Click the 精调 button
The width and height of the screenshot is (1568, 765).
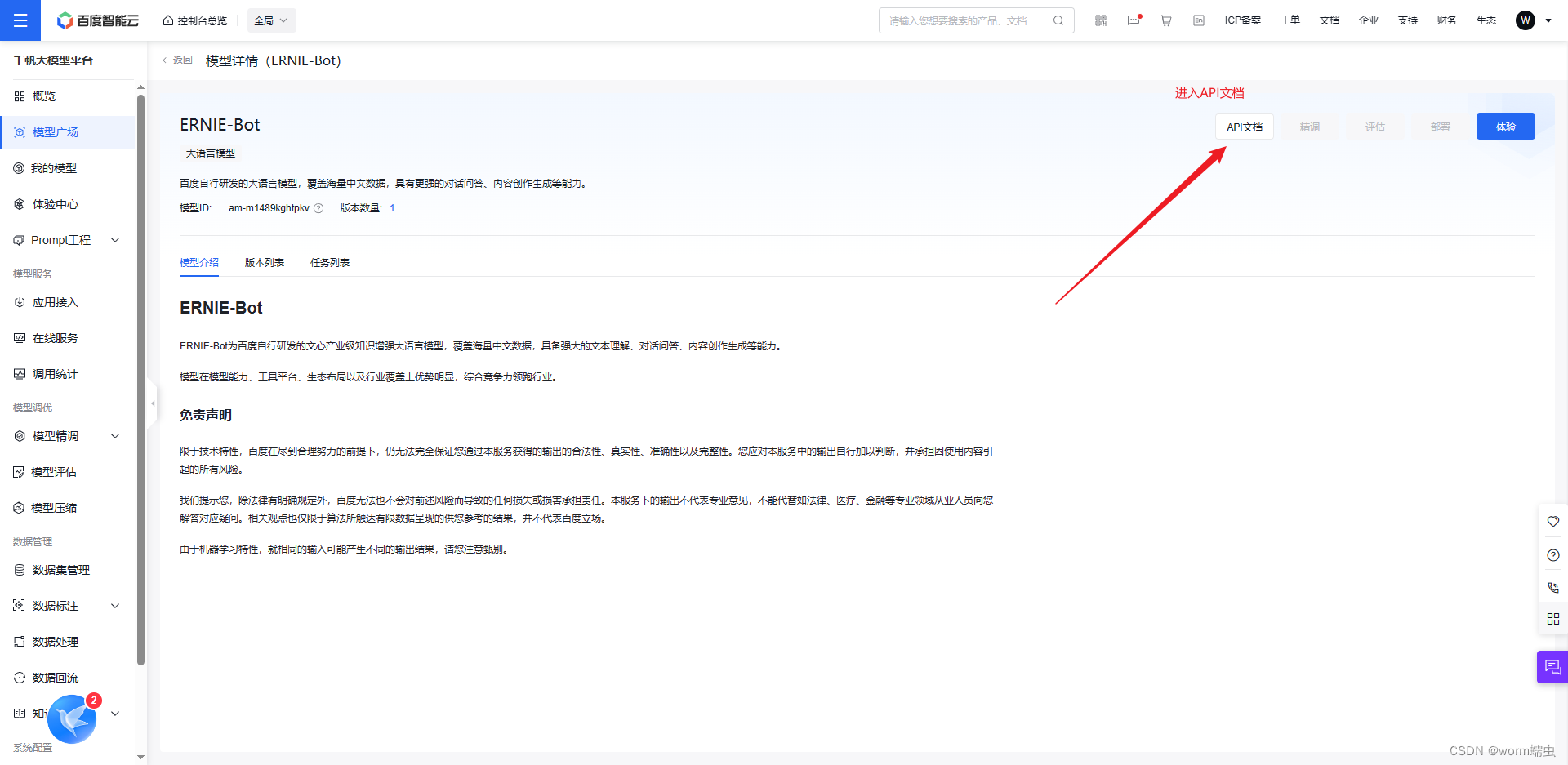(x=1310, y=127)
